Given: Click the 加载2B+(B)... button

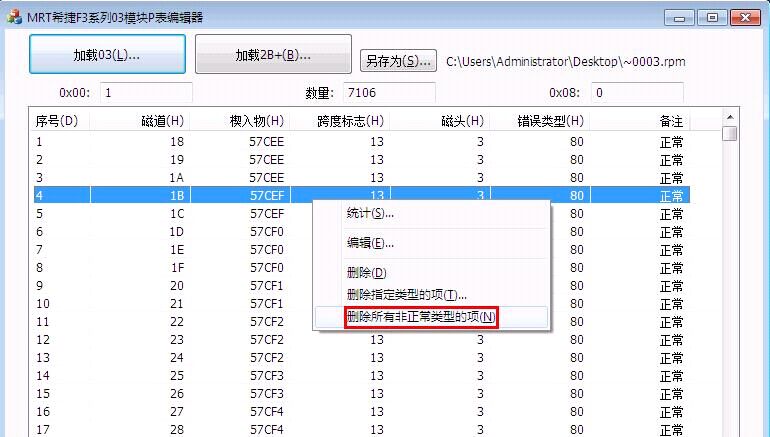Looking at the screenshot, I should click(273, 54).
